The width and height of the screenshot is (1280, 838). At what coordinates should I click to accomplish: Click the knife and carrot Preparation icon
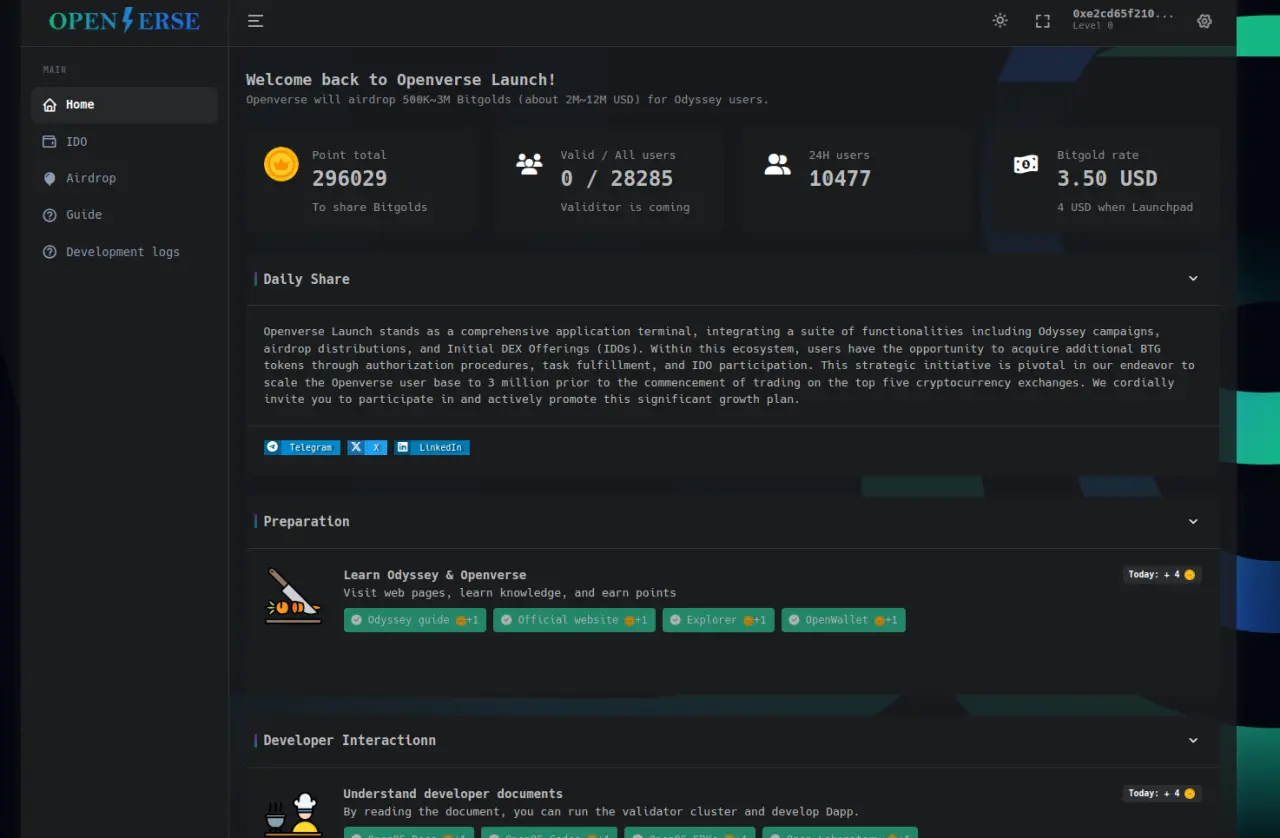point(293,596)
